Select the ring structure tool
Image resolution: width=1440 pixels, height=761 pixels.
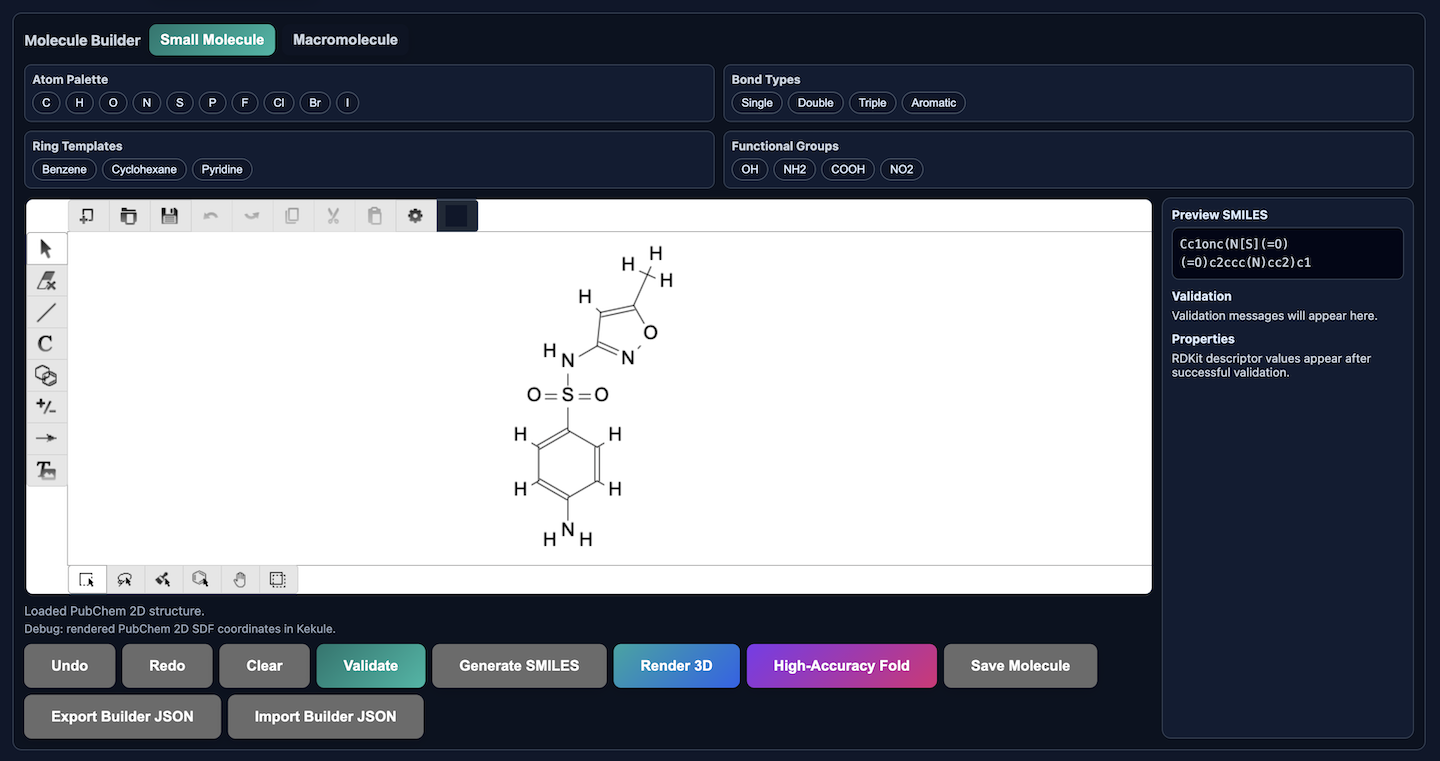point(46,376)
